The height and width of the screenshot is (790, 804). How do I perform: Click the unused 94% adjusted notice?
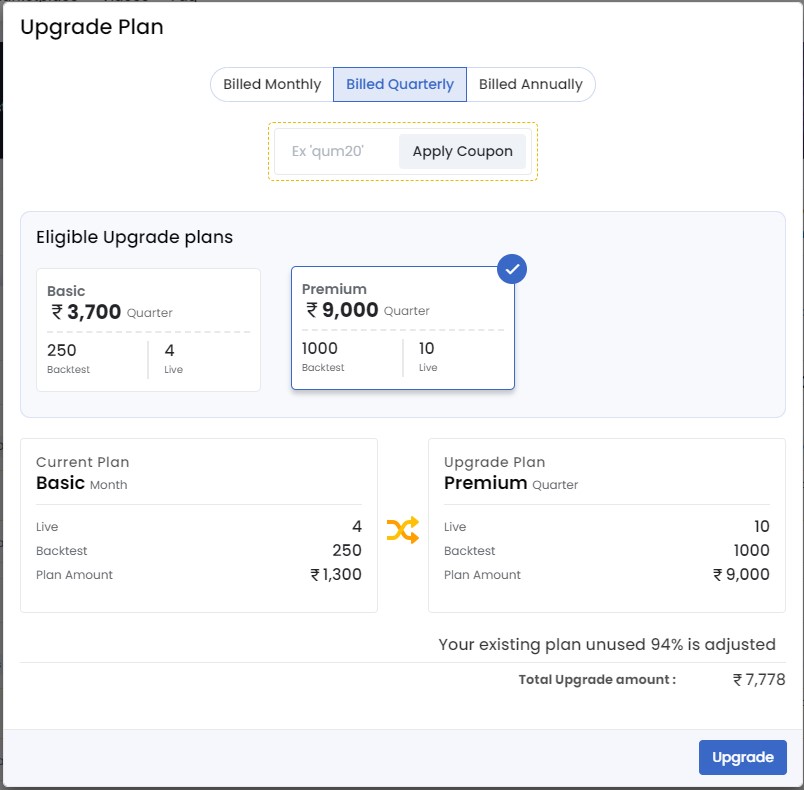(x=606, y=645)
